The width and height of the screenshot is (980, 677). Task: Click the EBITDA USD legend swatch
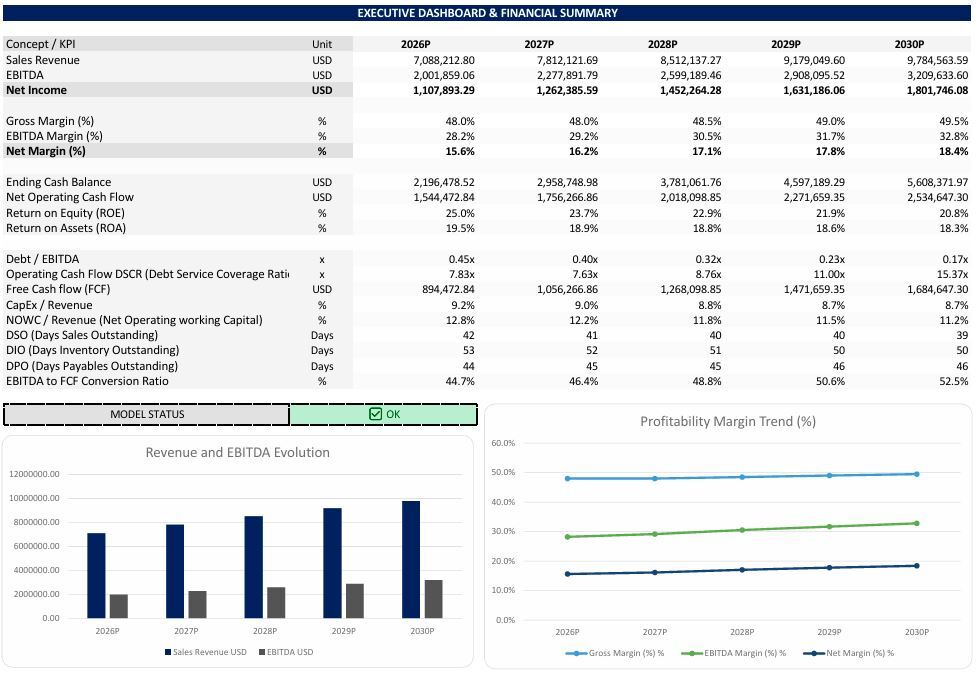(x=262, y=652)
